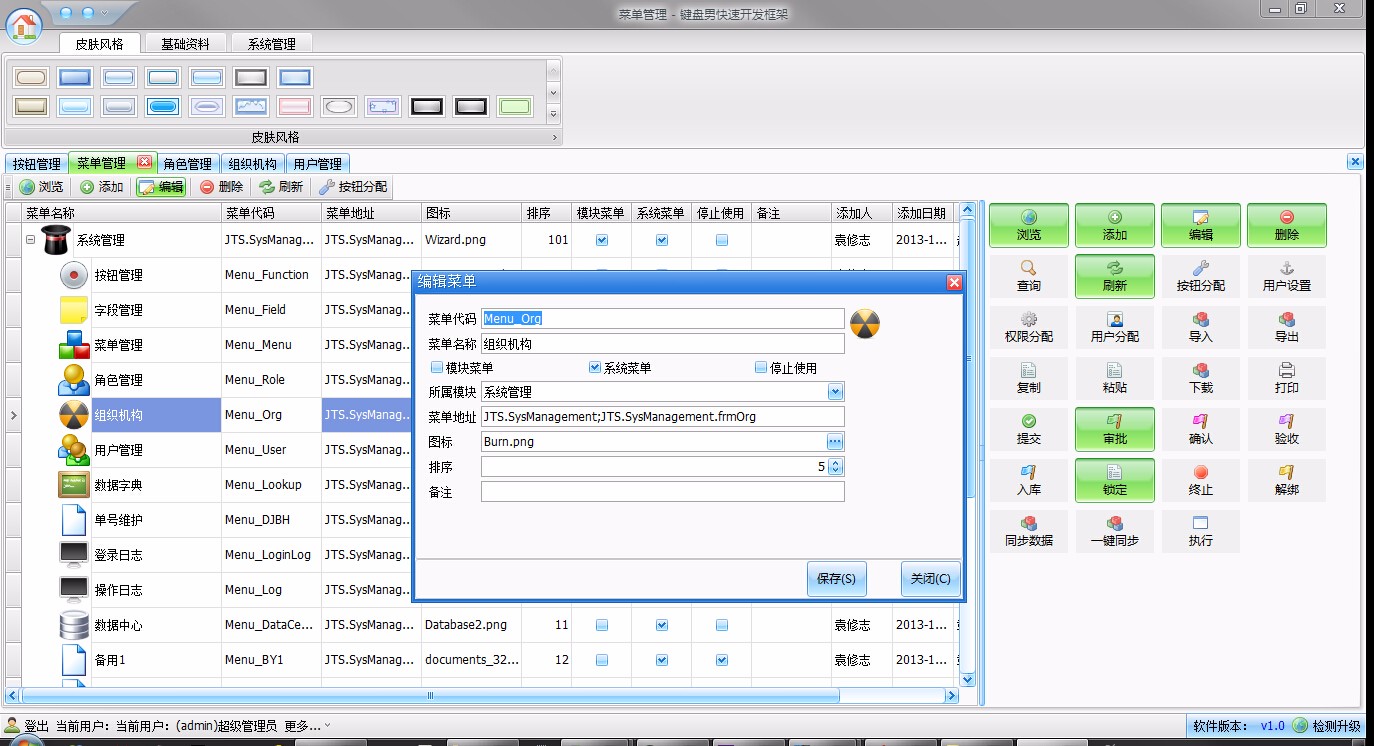
Task: Select the 浏览 (Browse) icon in right panel
Action: click(1028, 225)
